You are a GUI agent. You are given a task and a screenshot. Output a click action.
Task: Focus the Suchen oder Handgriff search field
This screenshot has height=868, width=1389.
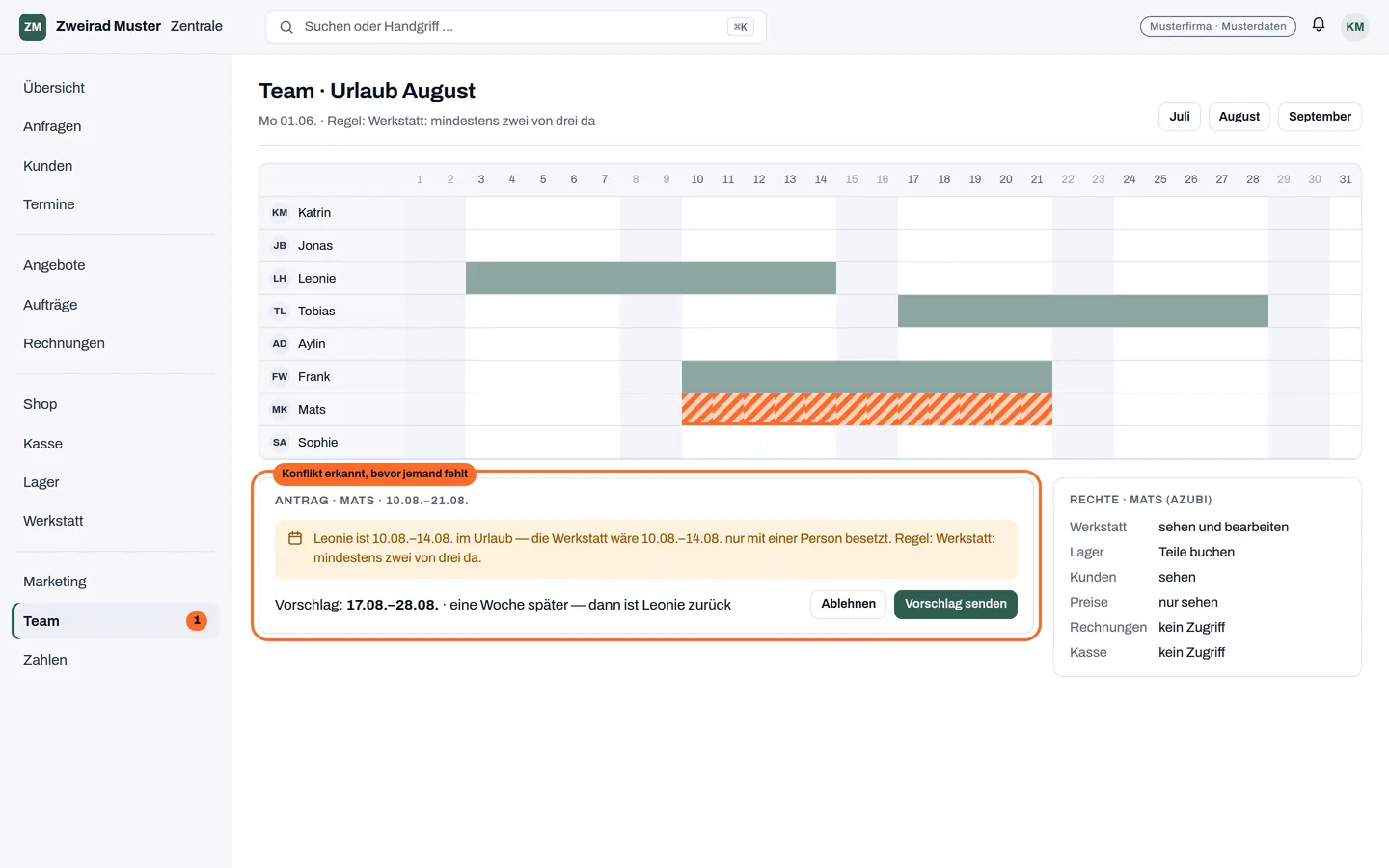click(516, 27)
